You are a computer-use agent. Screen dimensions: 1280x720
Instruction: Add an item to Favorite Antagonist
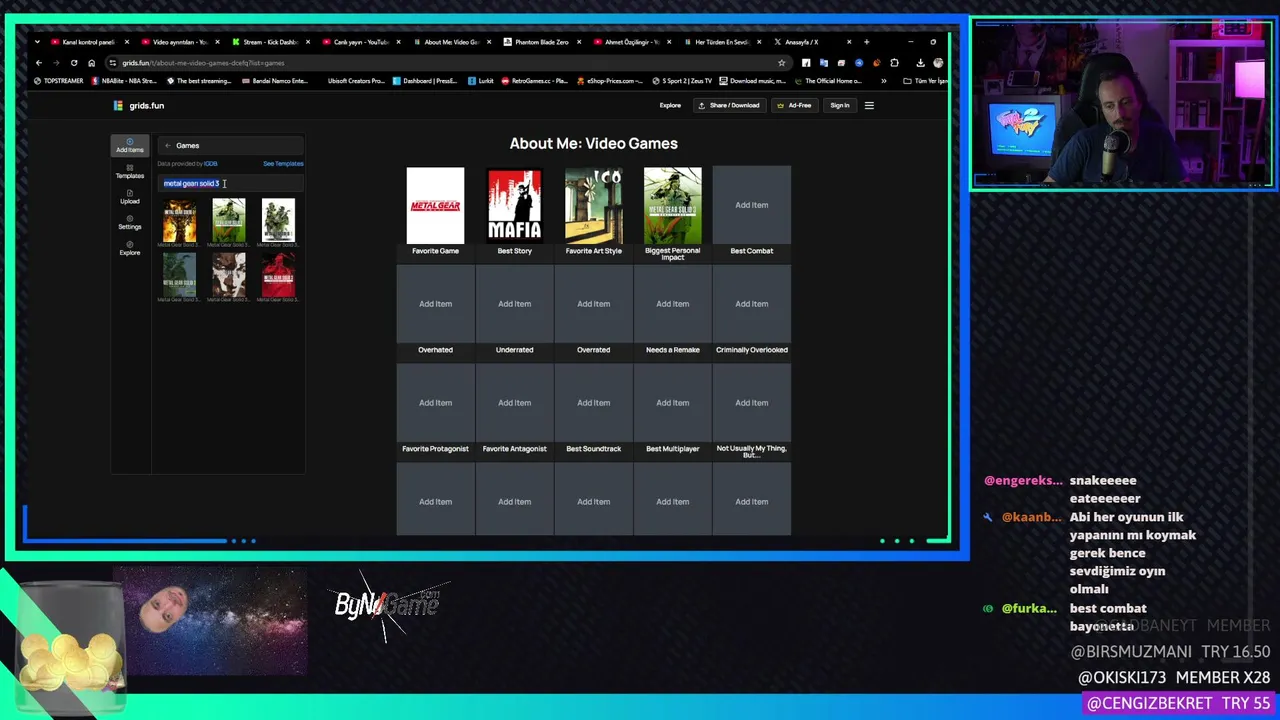point(514,403)
